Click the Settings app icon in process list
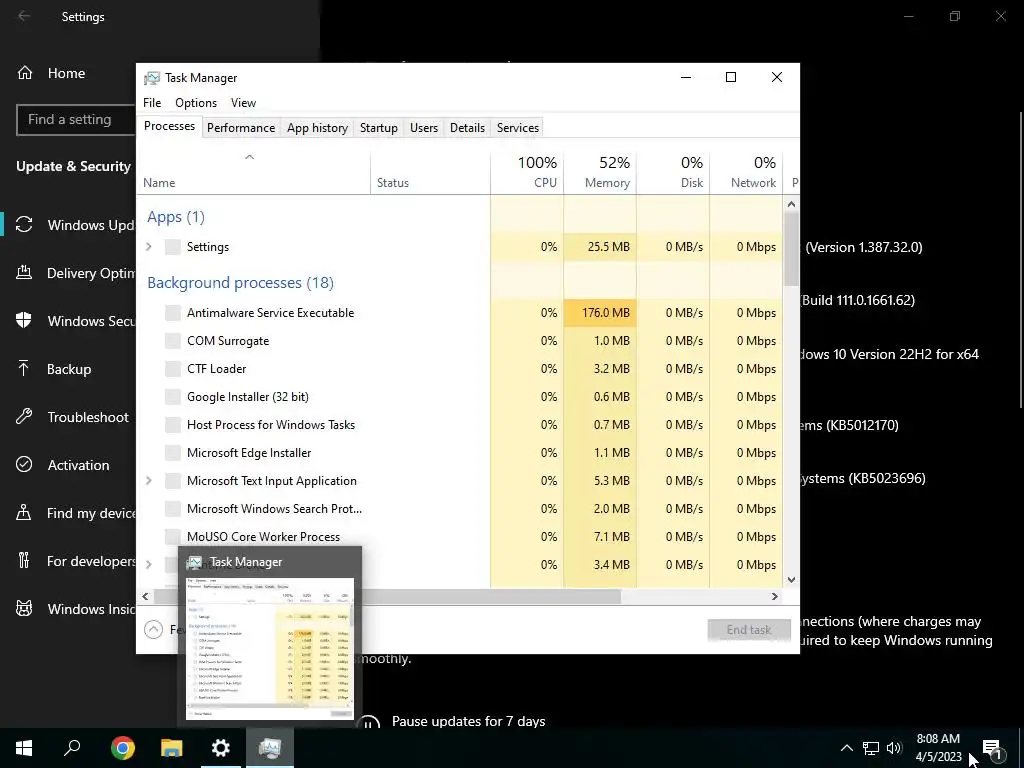This screenshot has height=768, width=1024. [172, 247]
